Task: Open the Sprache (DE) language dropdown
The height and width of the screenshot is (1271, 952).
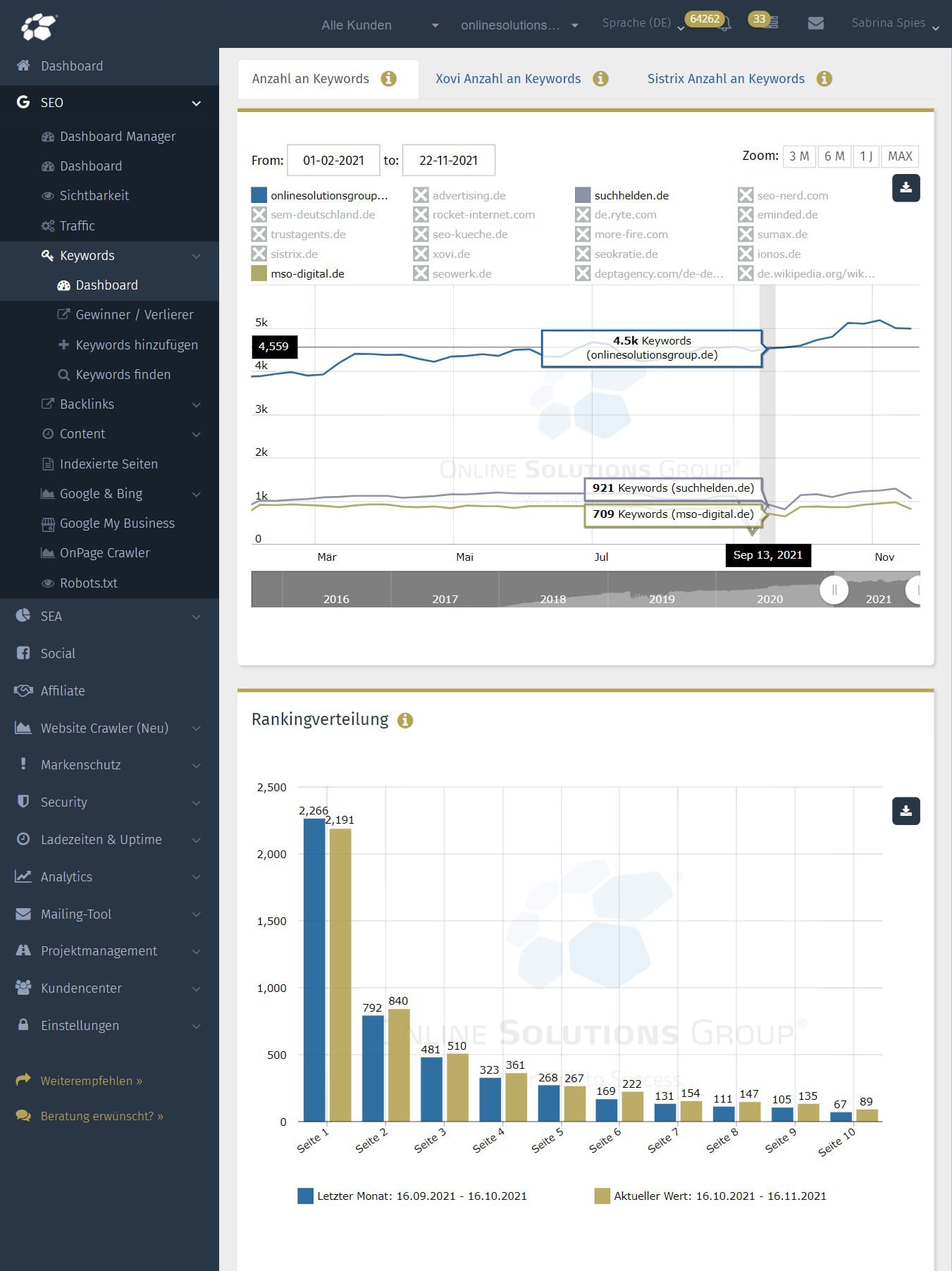Action: [643, 23]
